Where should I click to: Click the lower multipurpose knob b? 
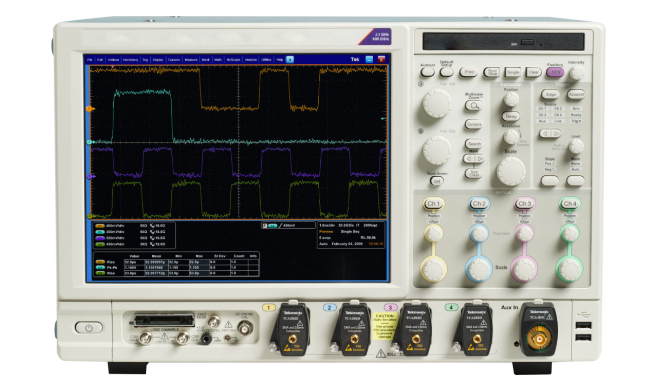point(437,150)
